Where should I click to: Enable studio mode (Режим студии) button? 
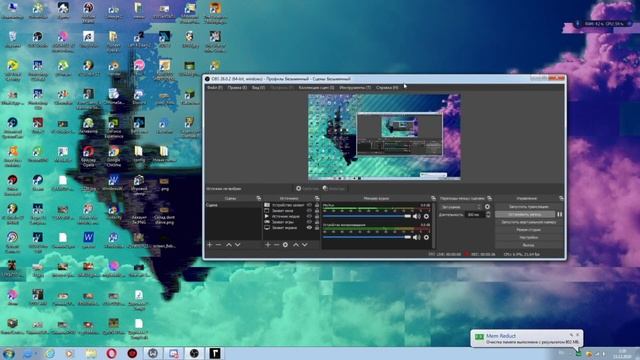pyautogui.click(x=529, y=230)
